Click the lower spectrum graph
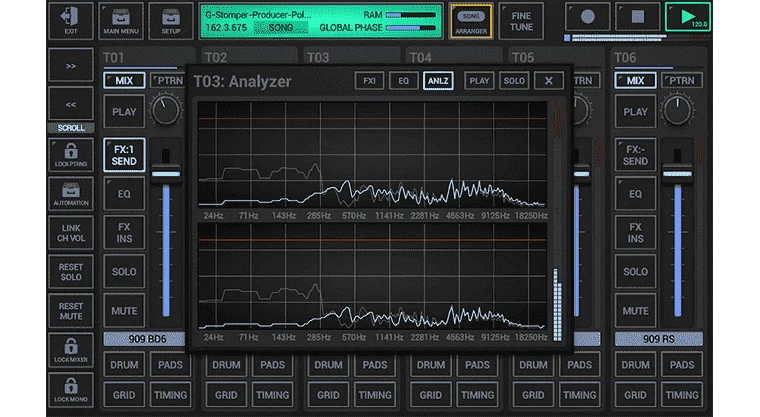 click(x=372, y=276)
